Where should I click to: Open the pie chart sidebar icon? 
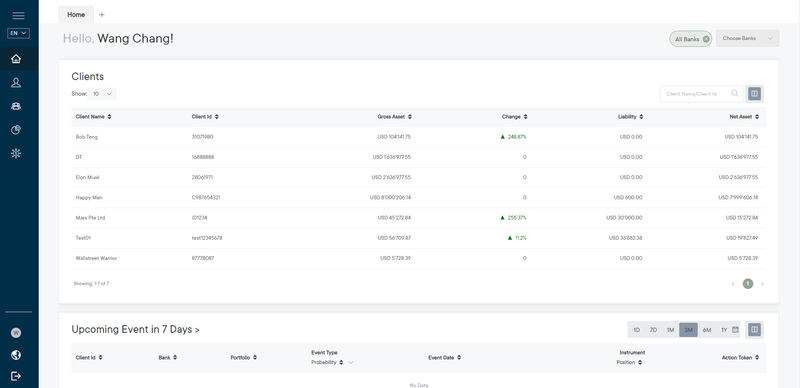point(16,130)
